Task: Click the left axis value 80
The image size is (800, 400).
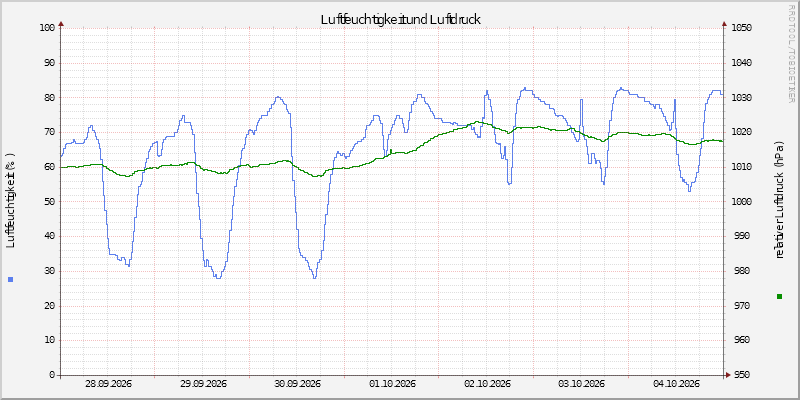Action: (49, 98)
